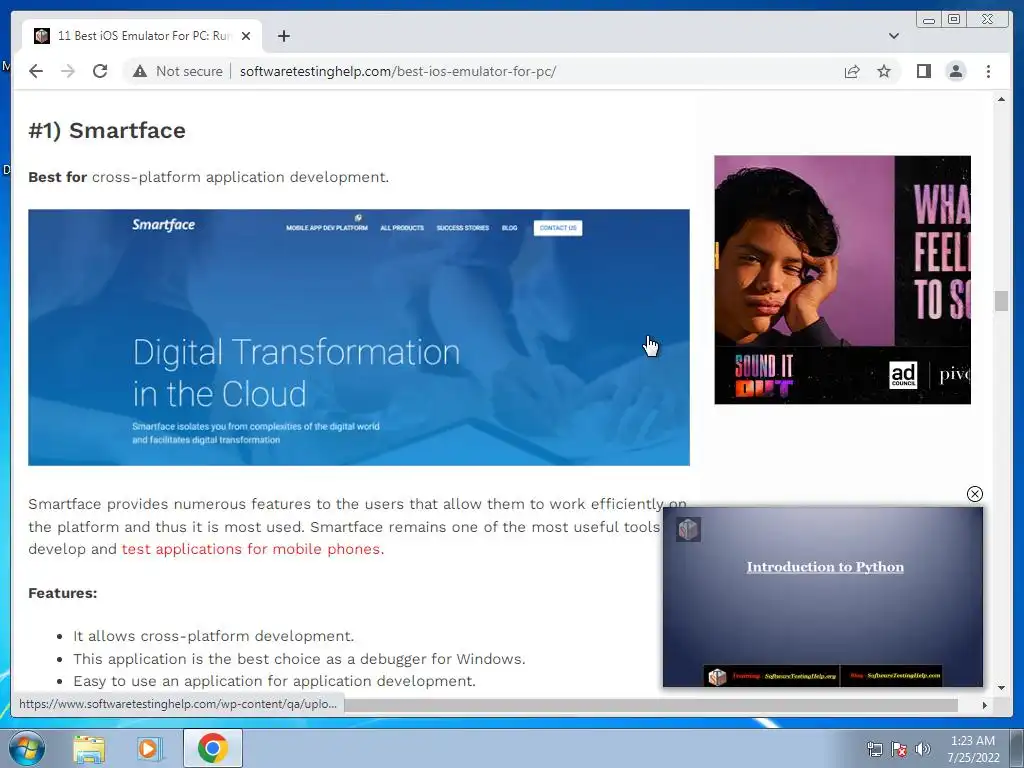Click the 'Features:' label

pyautogui.click(x=63, y=593)
